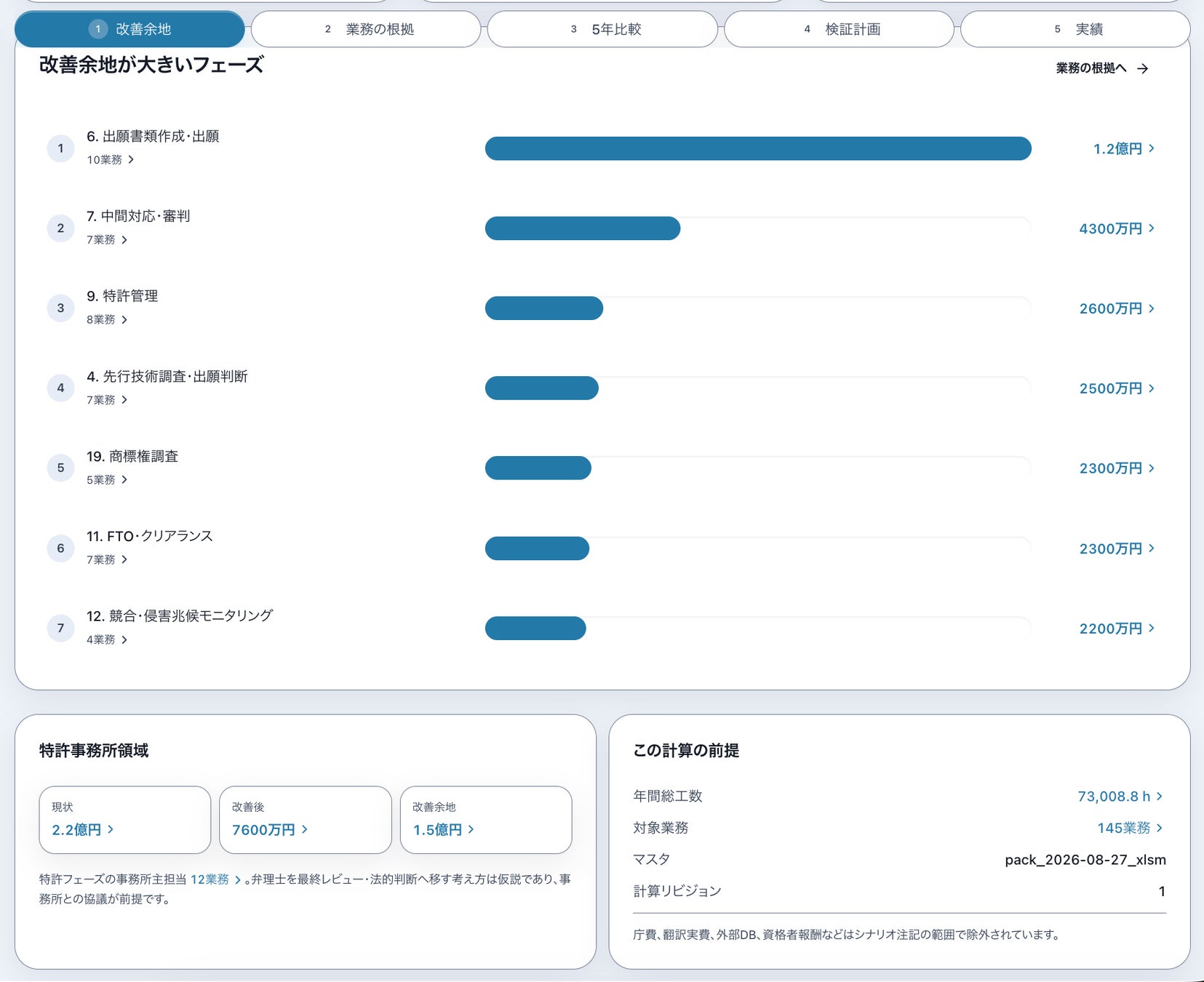Click the chevron beside 145業務
Image resolution: width=1204 pixels, height=982 pixels.
pos(1160,828)
